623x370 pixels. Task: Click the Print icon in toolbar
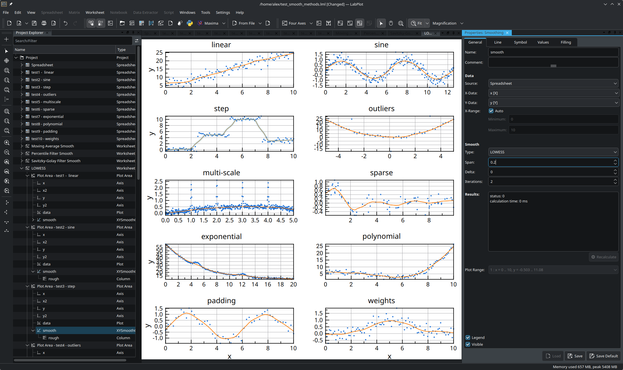(44, 23)
